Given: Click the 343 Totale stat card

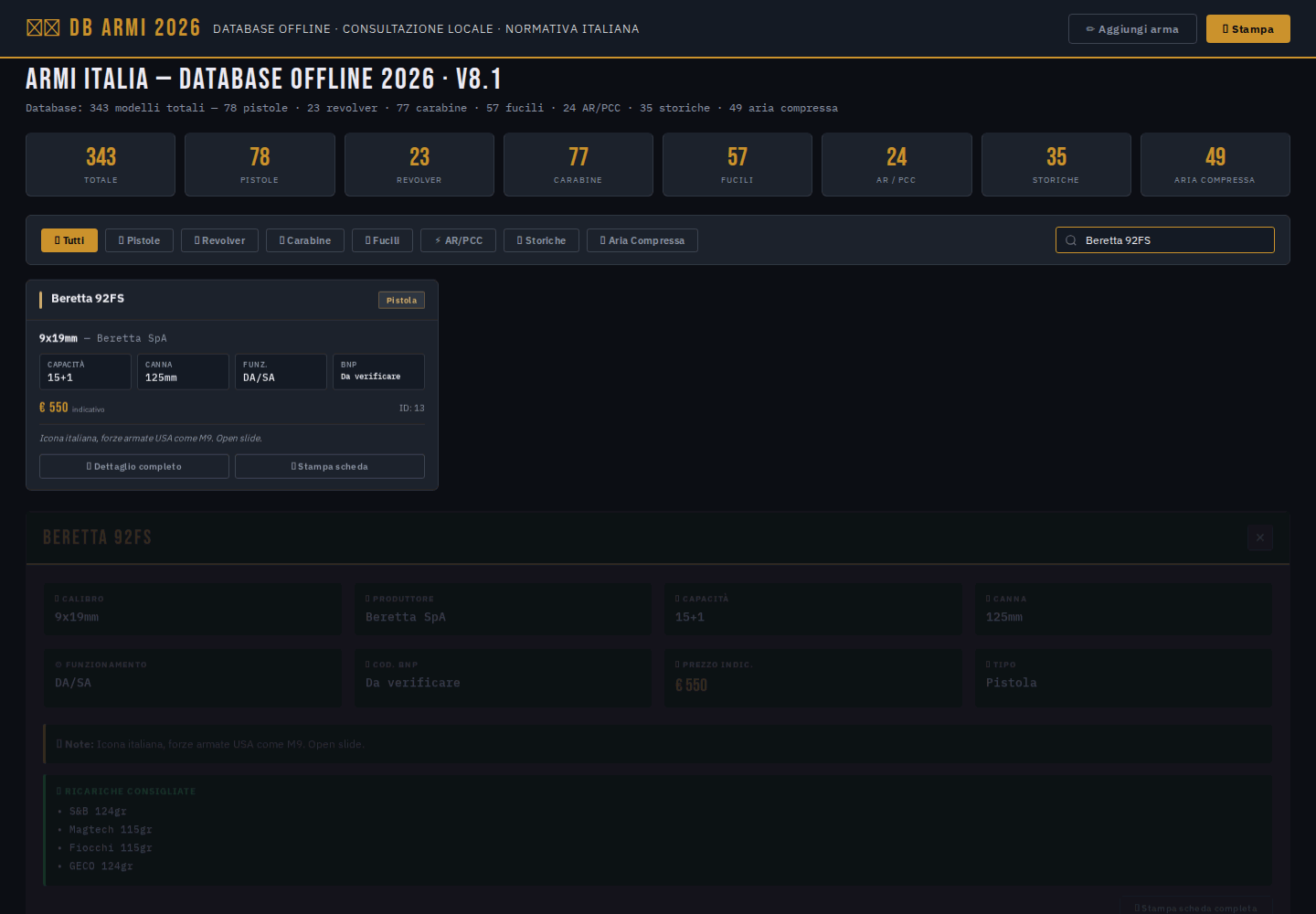Looking at the screenshot, I should point(101,165).
